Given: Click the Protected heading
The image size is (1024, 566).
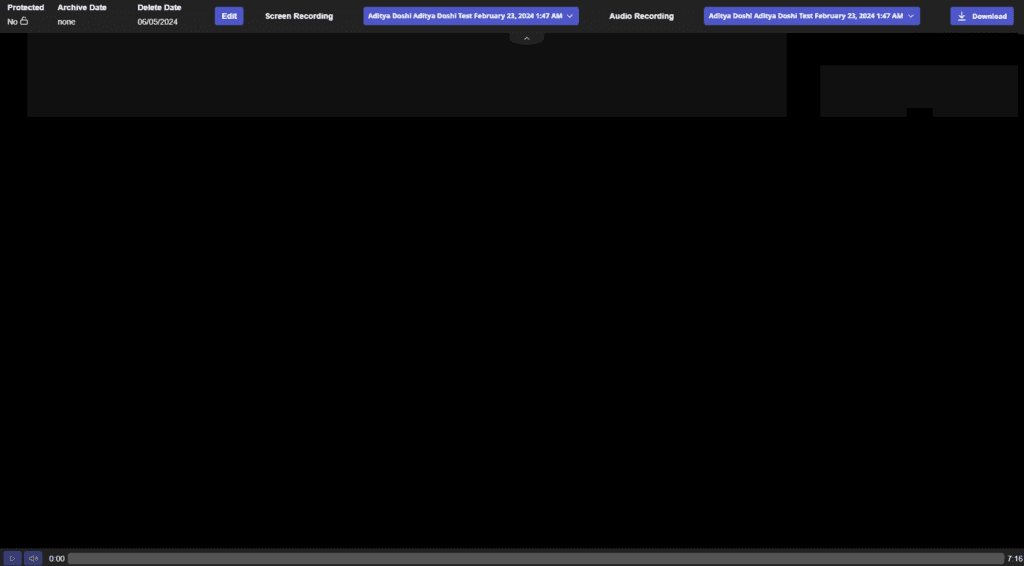Looking at the screenshot, I should click(25, 8).
